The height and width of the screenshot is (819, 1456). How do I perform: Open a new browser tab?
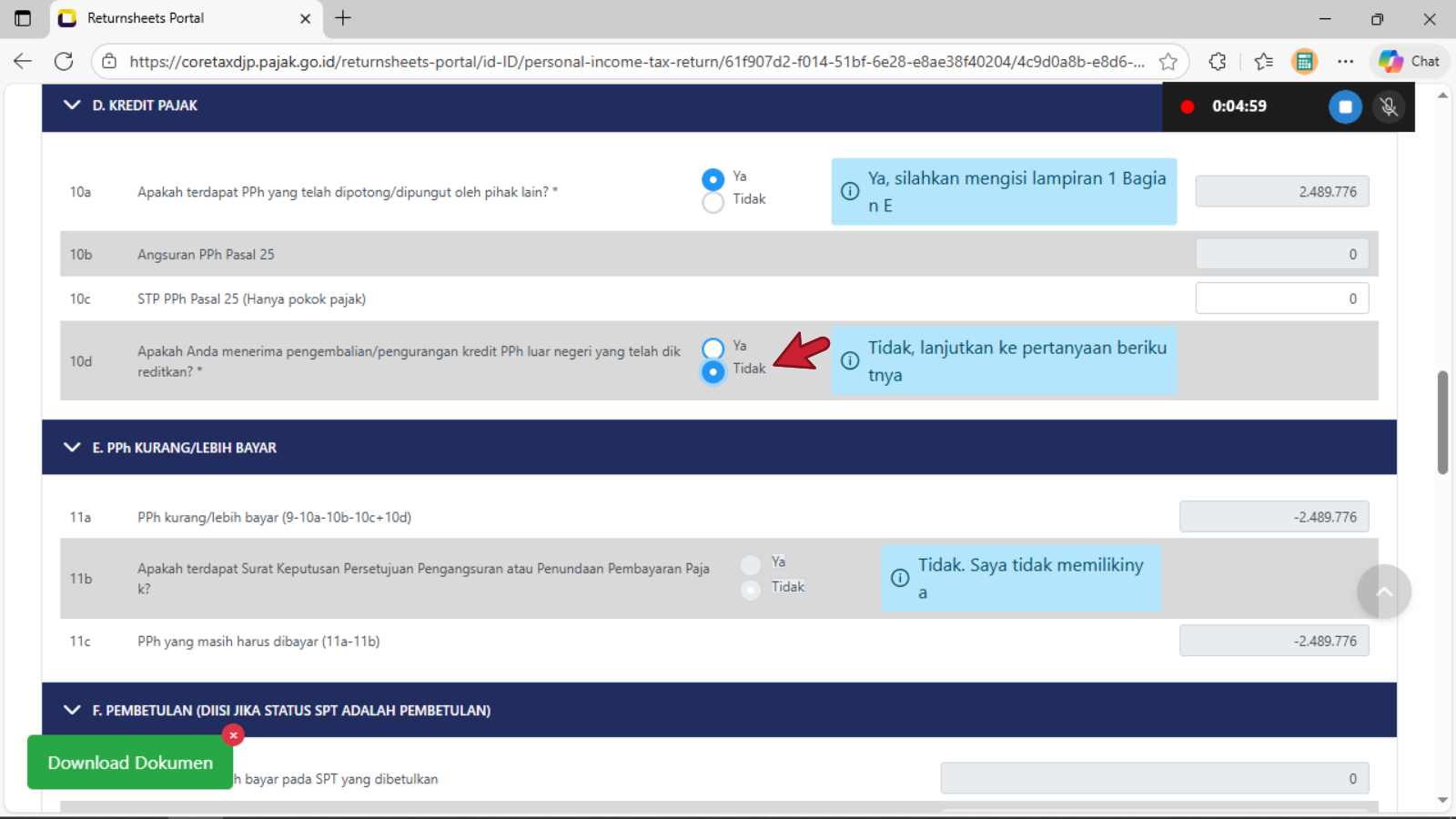[343, 18]
